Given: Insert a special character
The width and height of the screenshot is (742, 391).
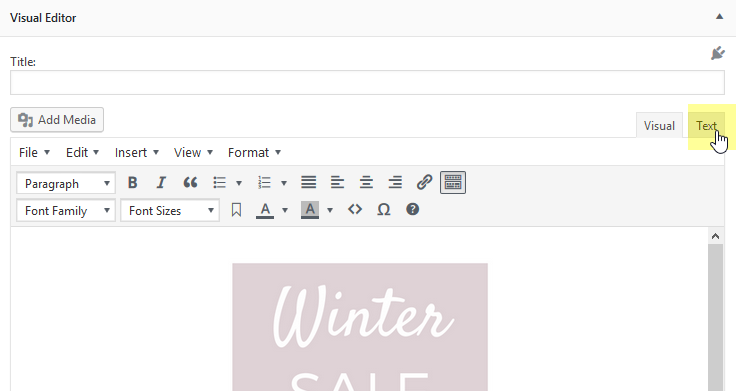Looking at the screenshot, I should [x=384, y=209].
